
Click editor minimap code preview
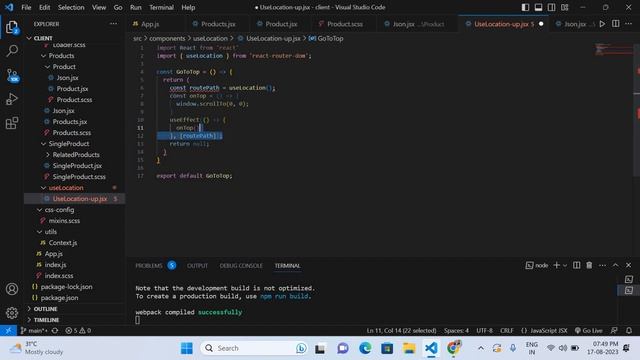613,50
